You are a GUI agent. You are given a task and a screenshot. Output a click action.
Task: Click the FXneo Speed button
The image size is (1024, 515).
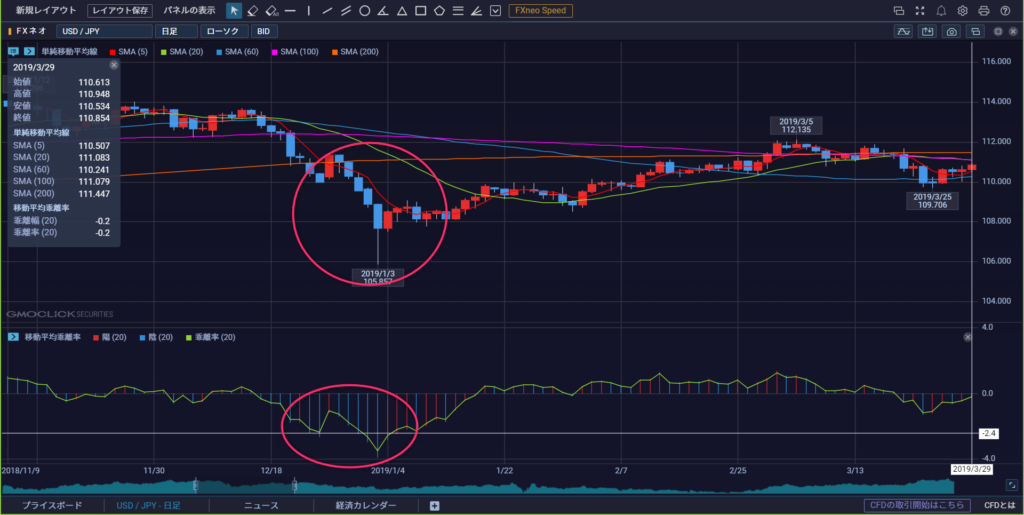tap(541, 10)
